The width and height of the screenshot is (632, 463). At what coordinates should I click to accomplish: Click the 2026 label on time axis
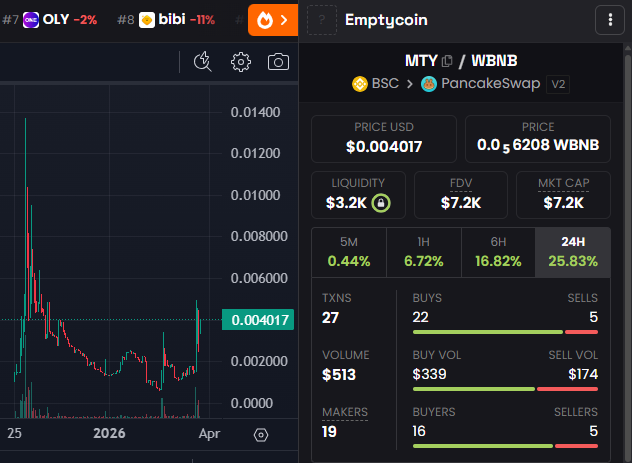coord(109,433)
